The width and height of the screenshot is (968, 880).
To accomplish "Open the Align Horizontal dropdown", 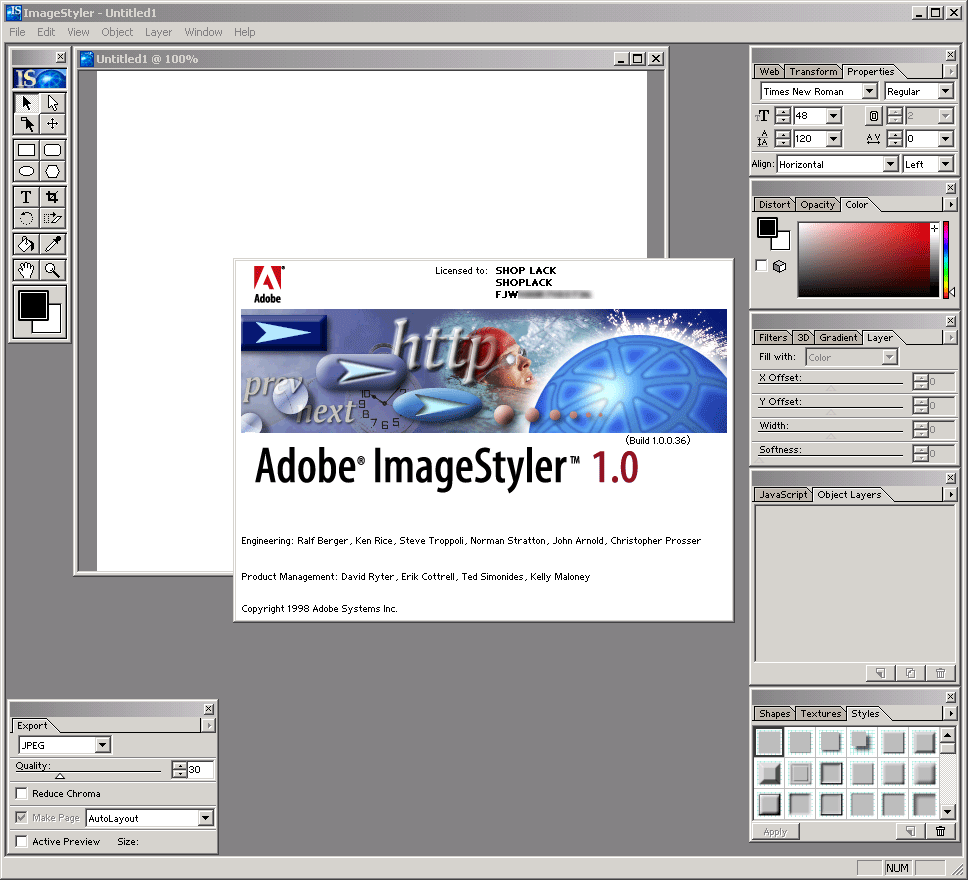I will click(890, 164).
